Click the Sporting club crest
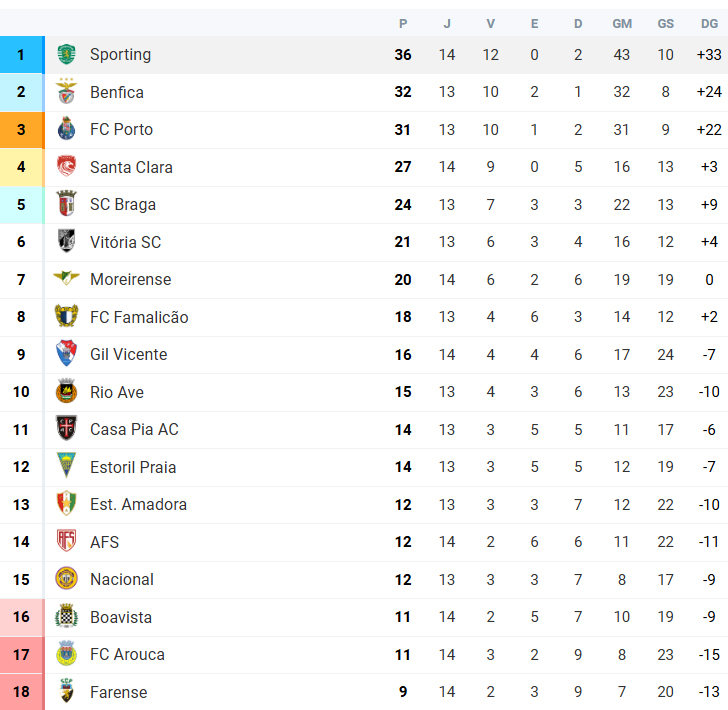Image resolution: width=728 pixels, height=710 pixels. (66, 54)
